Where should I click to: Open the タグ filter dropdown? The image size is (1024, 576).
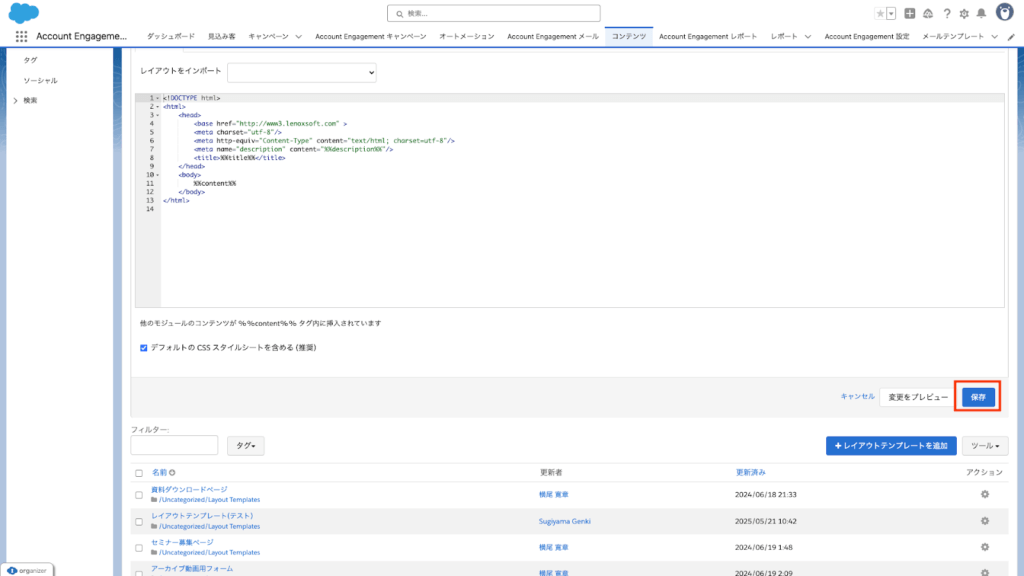[x=246, y=446]
